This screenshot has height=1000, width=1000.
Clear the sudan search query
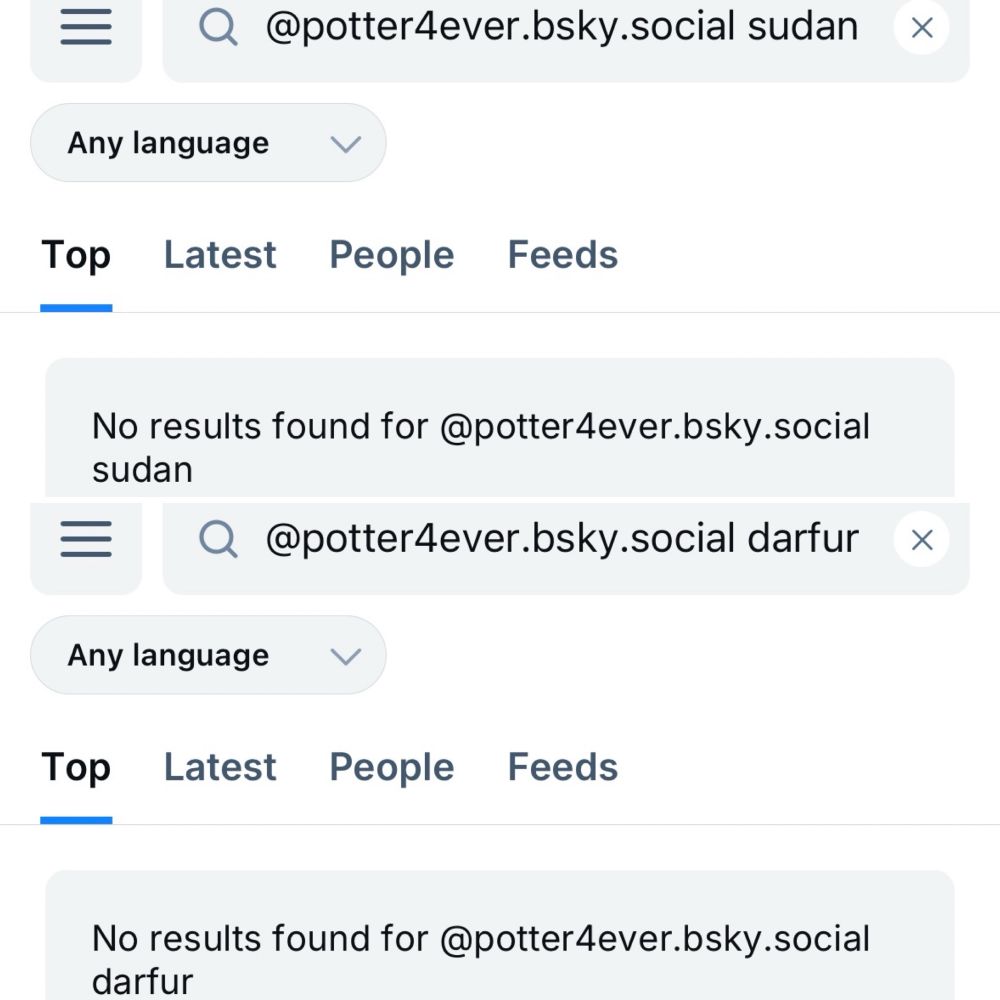point(922,28)
